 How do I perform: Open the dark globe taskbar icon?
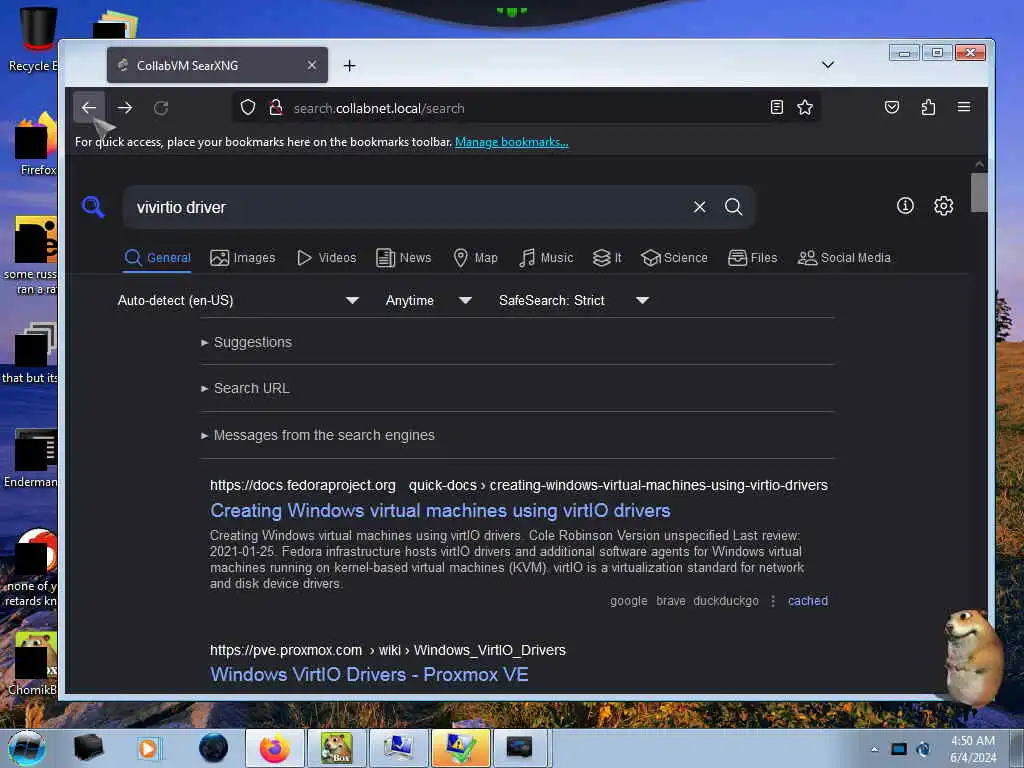click(214, 748)
